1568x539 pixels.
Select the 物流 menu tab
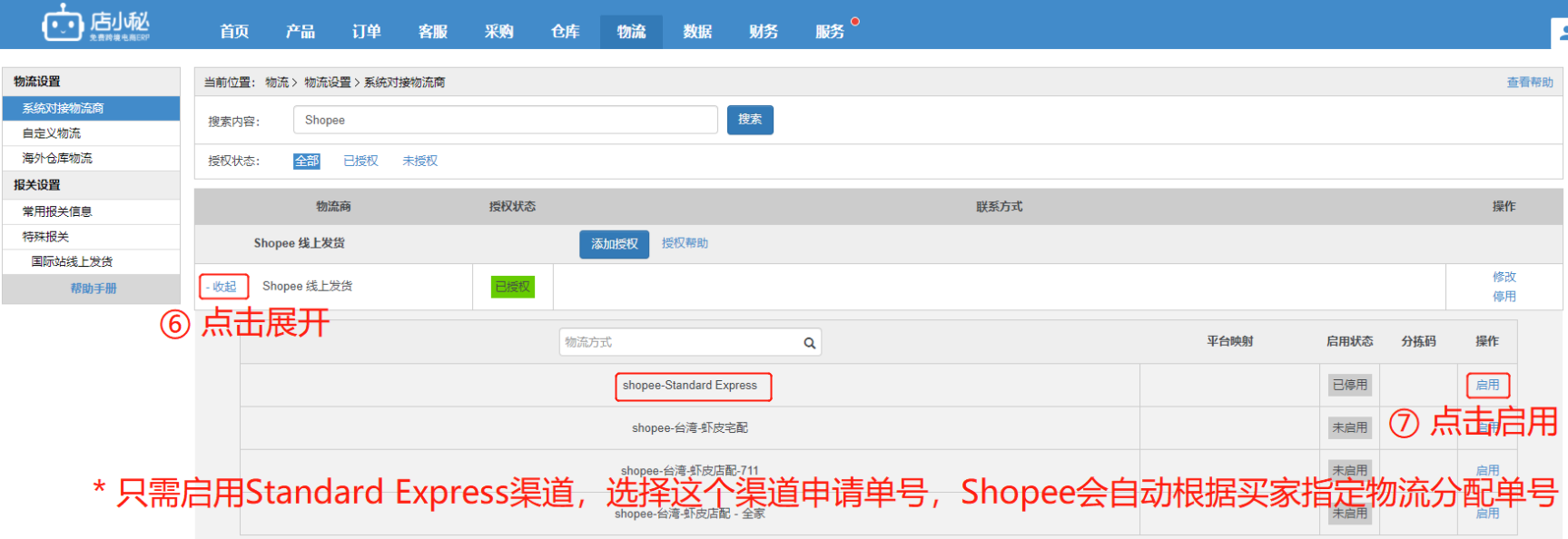point(631,32)
